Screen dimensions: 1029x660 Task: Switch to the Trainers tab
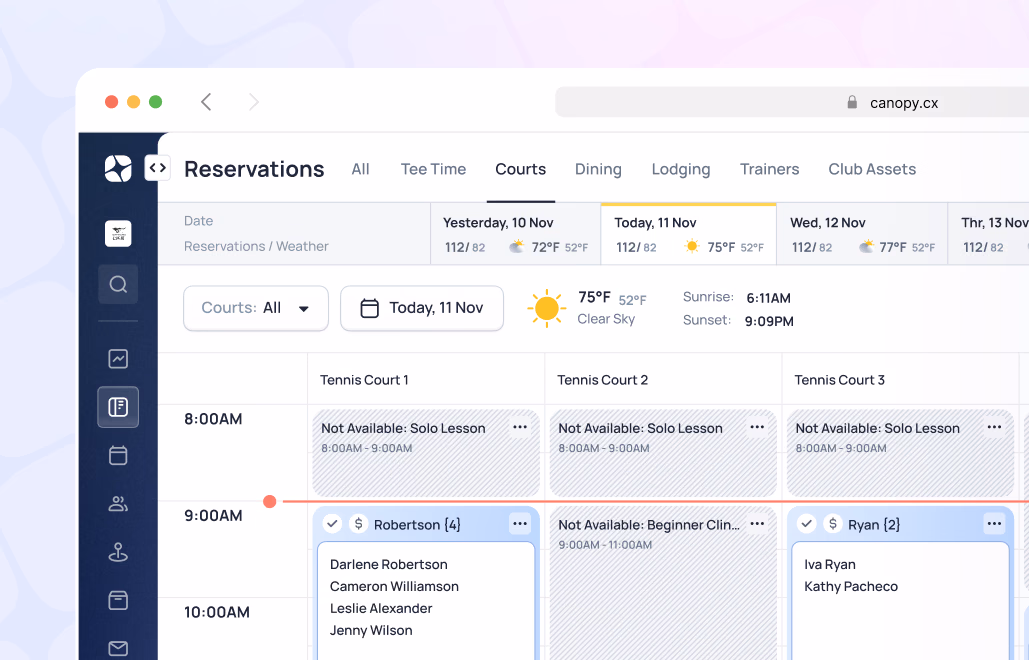click(769, 169)
